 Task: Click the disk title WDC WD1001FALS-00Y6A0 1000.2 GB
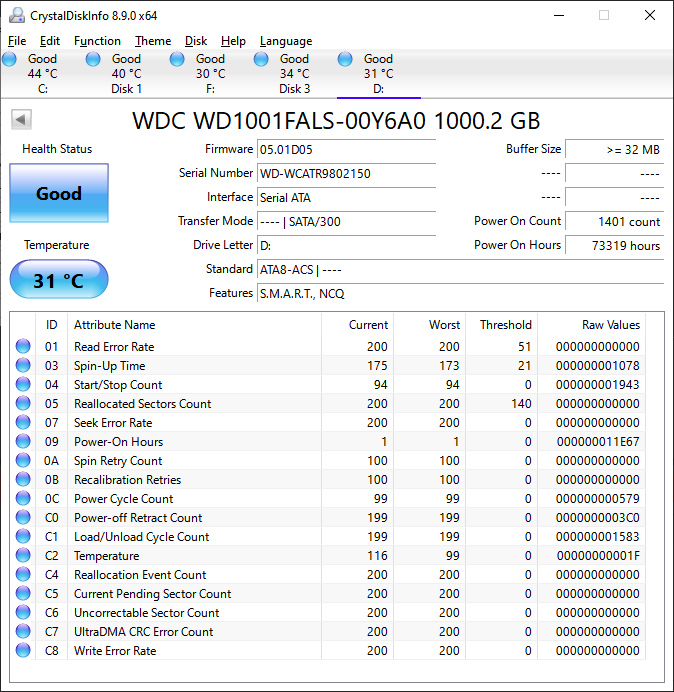336,120
